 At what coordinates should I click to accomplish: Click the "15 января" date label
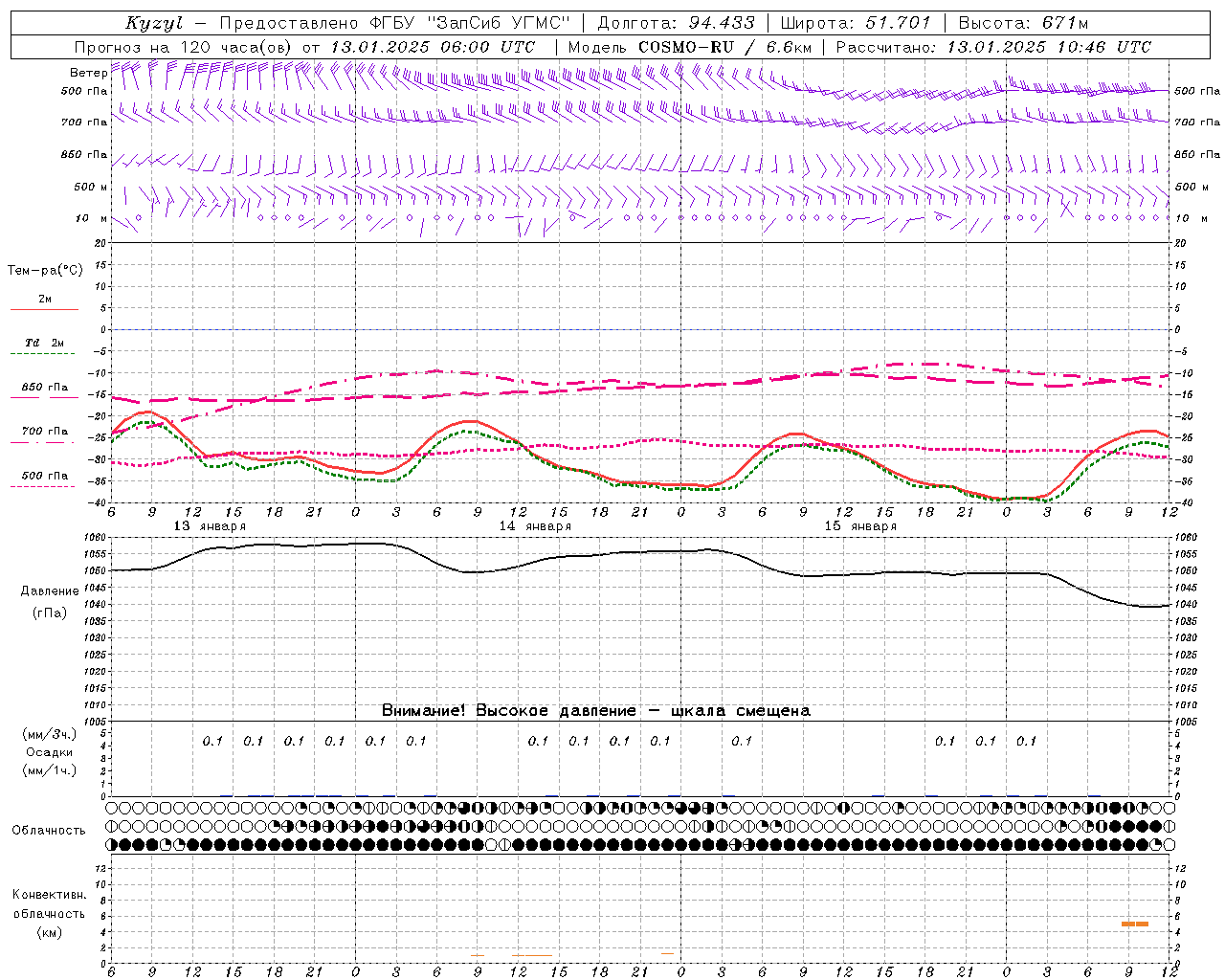tap(859, 526)
